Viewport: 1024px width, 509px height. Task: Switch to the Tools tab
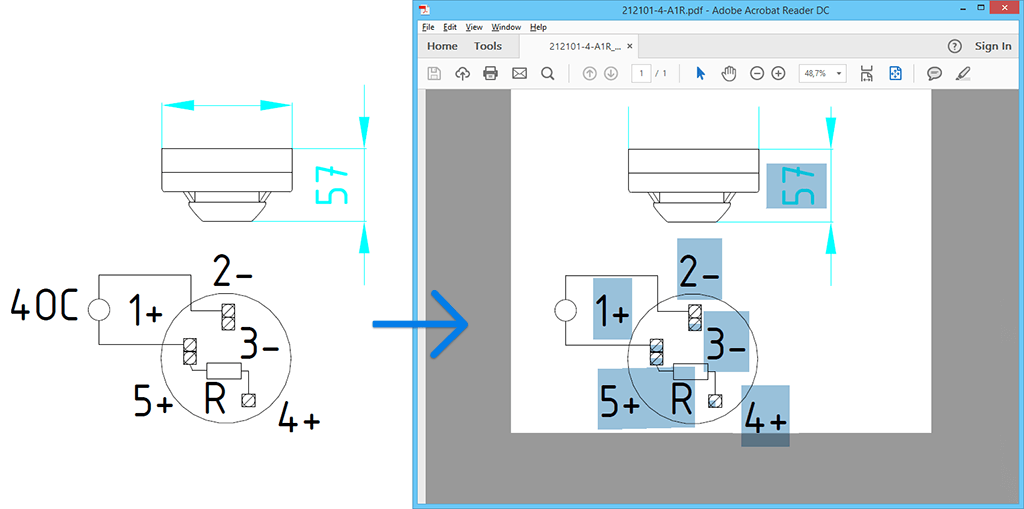(x=488, y=46)
